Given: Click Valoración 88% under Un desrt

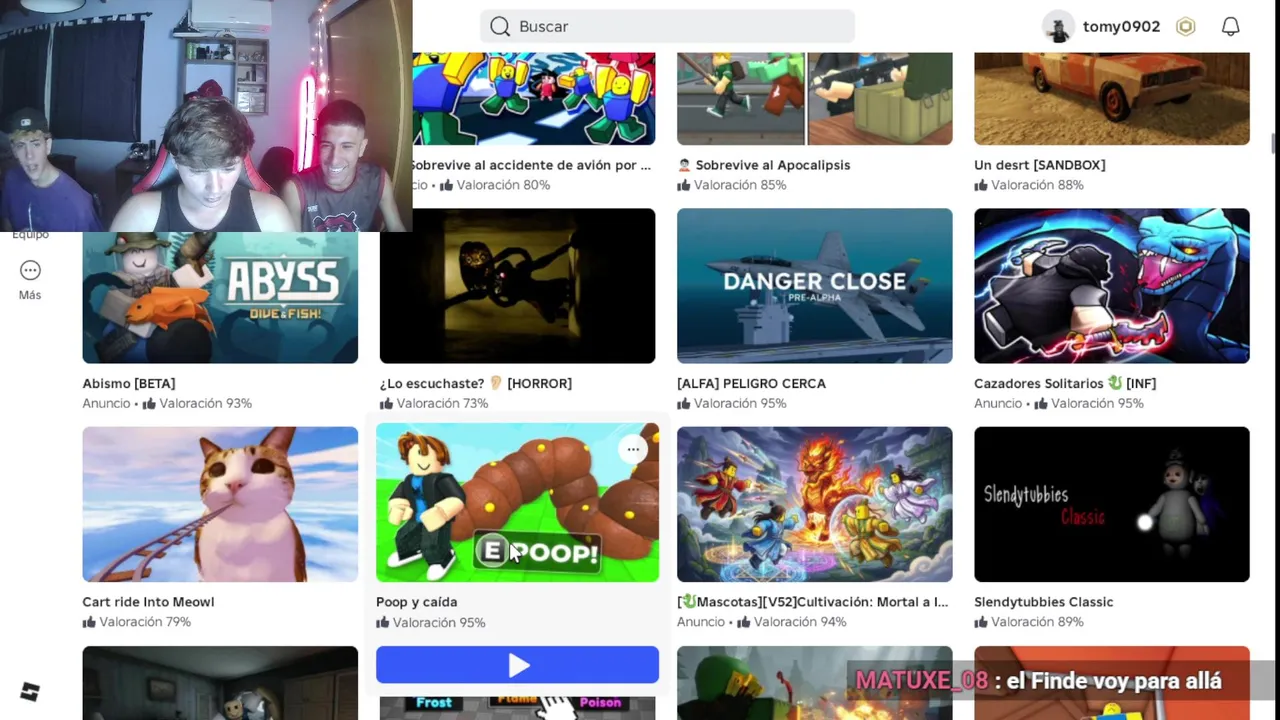Looking at the screenshot, I should pyautogui.click(x=1038, y=185).
